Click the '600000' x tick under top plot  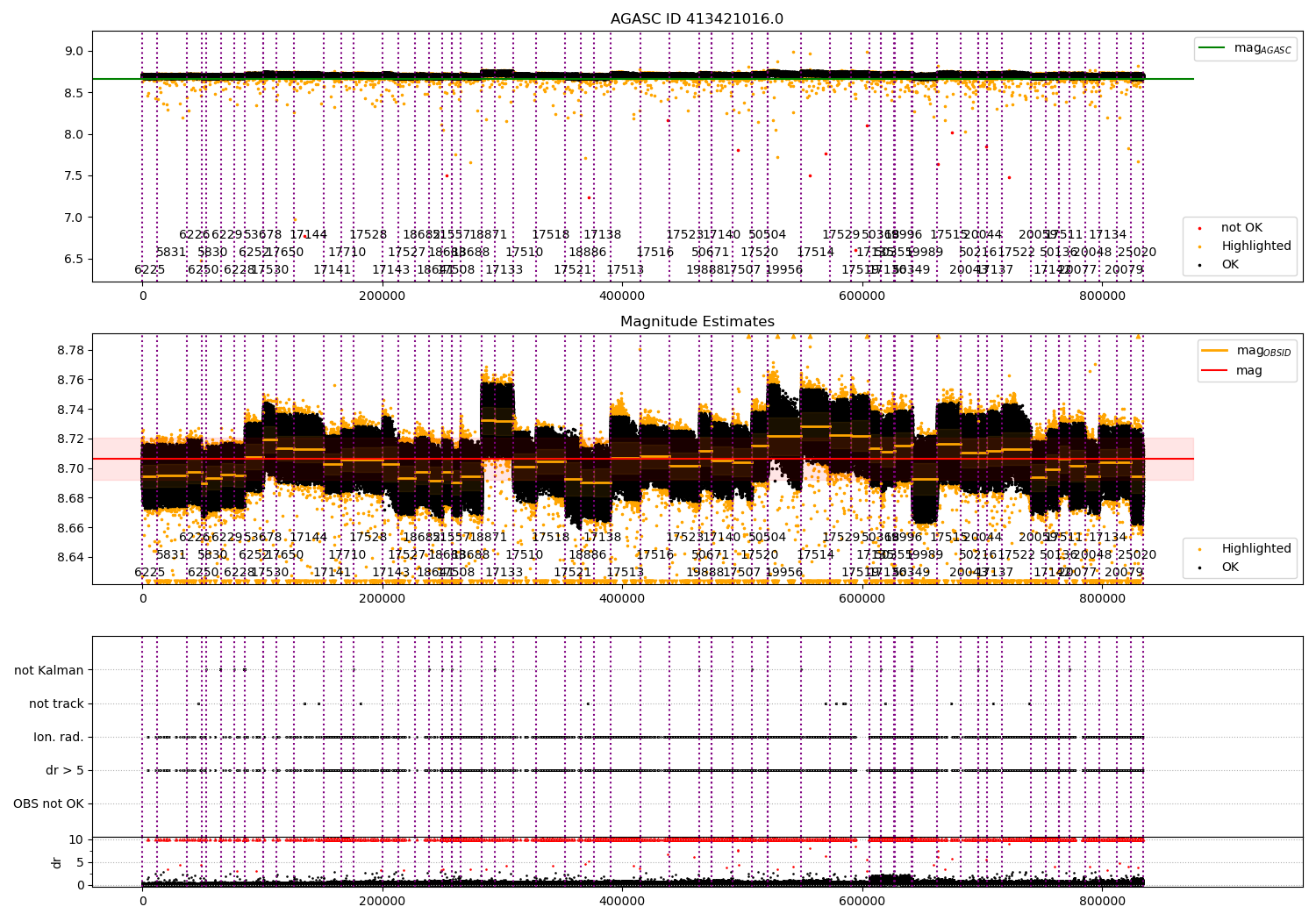click(x=862, y=296)
